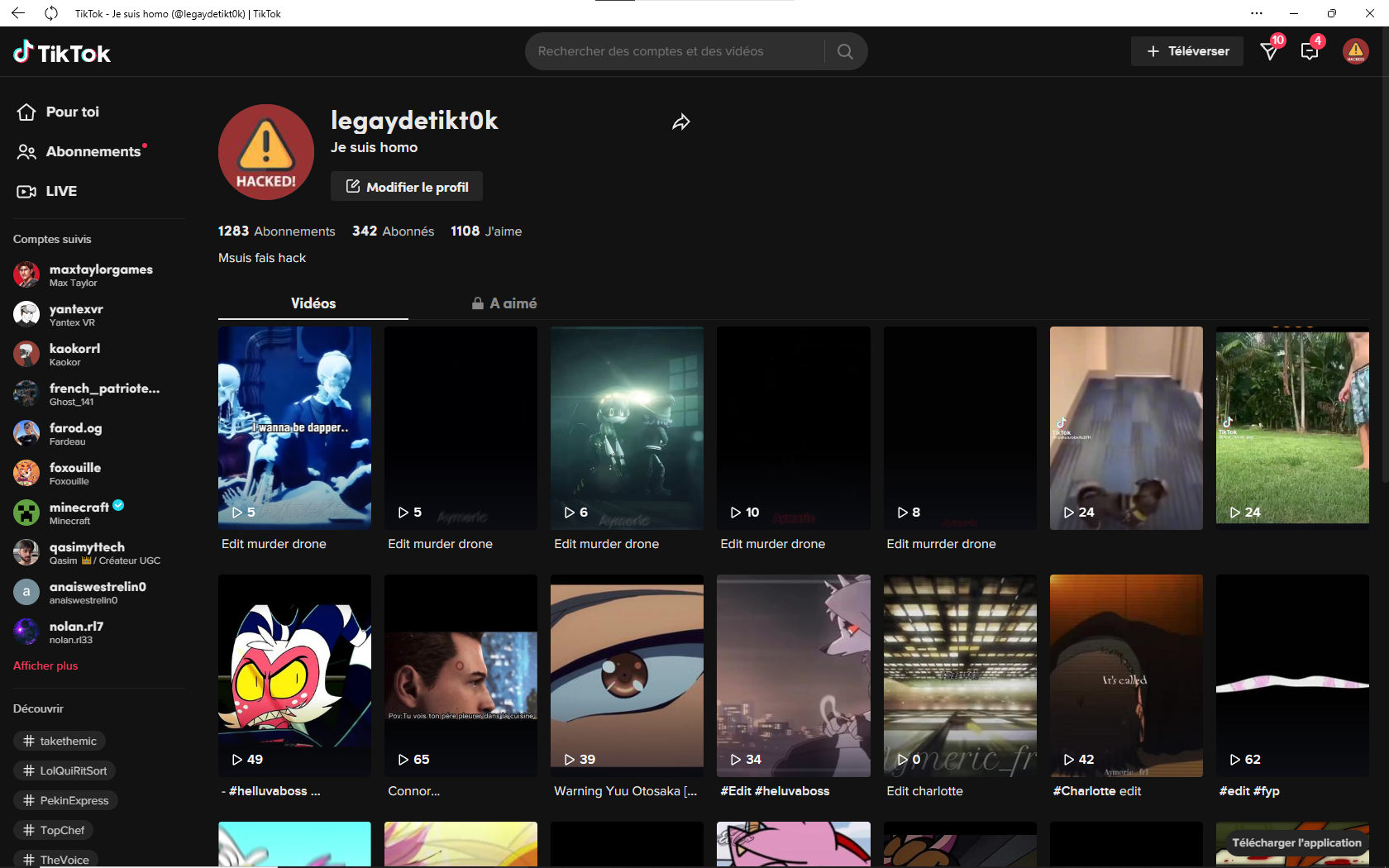This screenshot has height=868, width=1389.
Task: Open the #helluvaboss video with 49 views
Action: 294,675
